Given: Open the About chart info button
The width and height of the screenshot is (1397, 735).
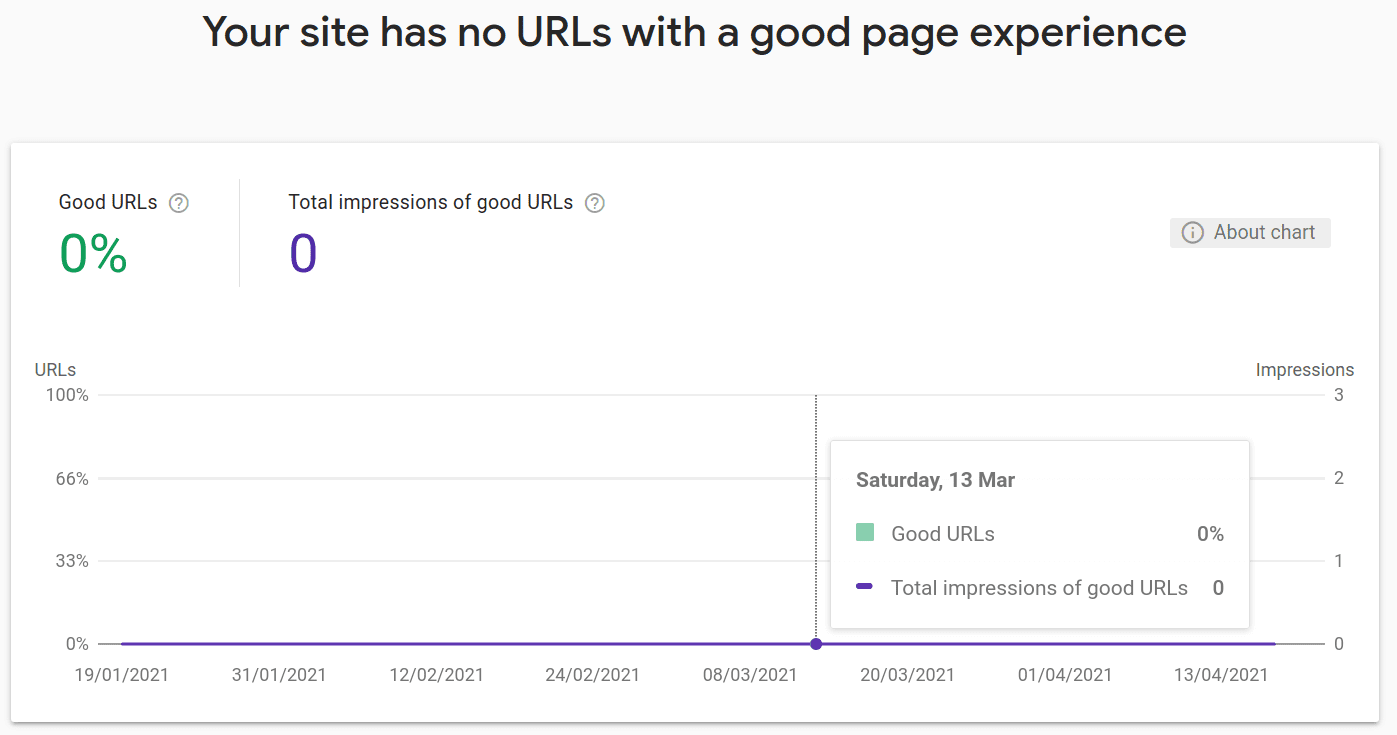Looking at the screenshot, I should [x=1250, y=233].
